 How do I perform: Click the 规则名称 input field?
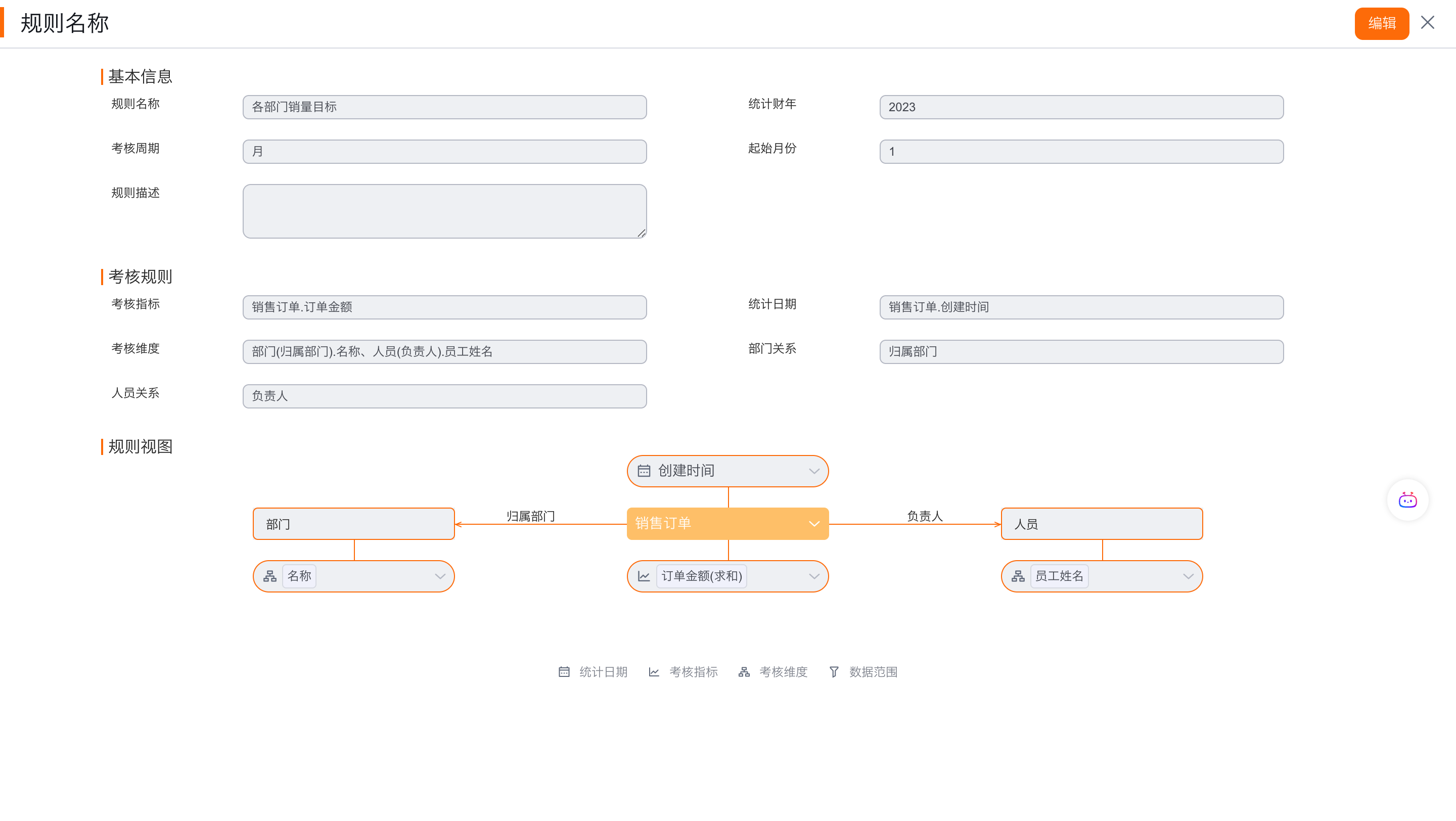[444, 107]
